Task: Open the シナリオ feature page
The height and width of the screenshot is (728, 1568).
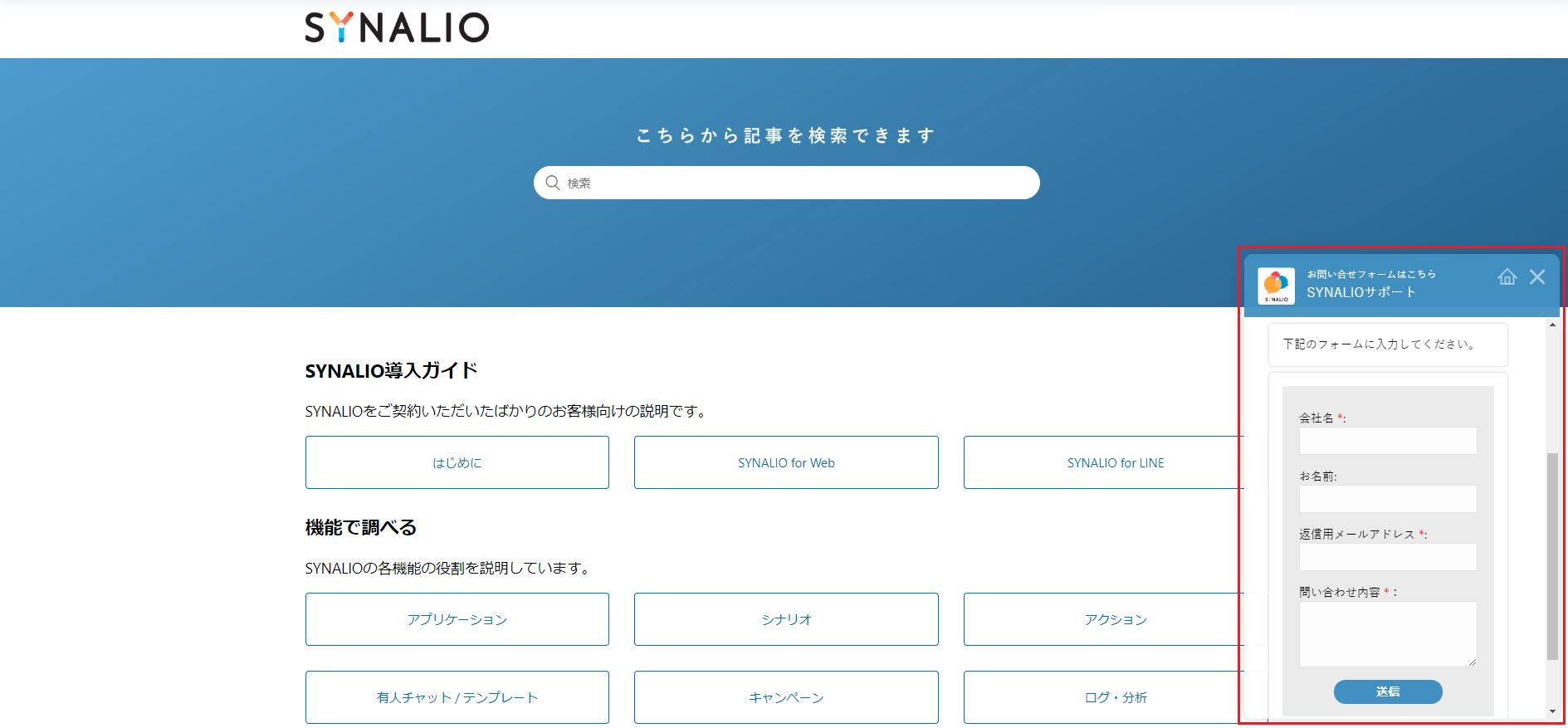Action: pyautogui.click(x=786, y=619)
